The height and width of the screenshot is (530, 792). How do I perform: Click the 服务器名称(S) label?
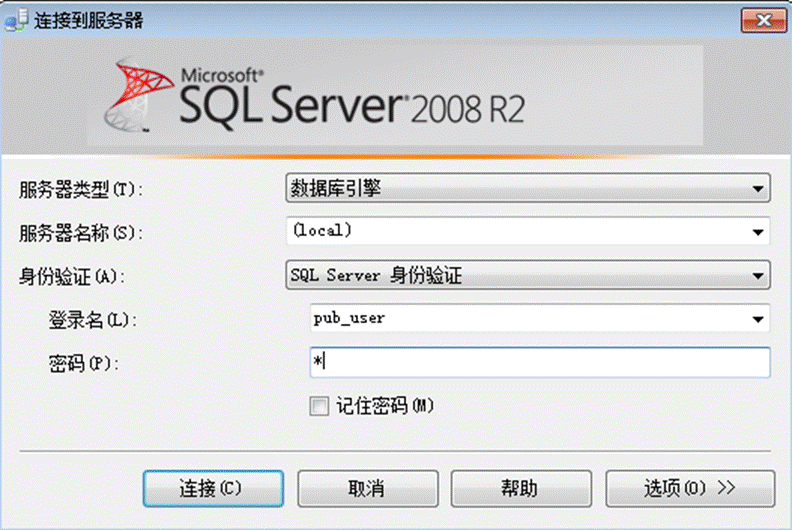(x=81, y=233)
